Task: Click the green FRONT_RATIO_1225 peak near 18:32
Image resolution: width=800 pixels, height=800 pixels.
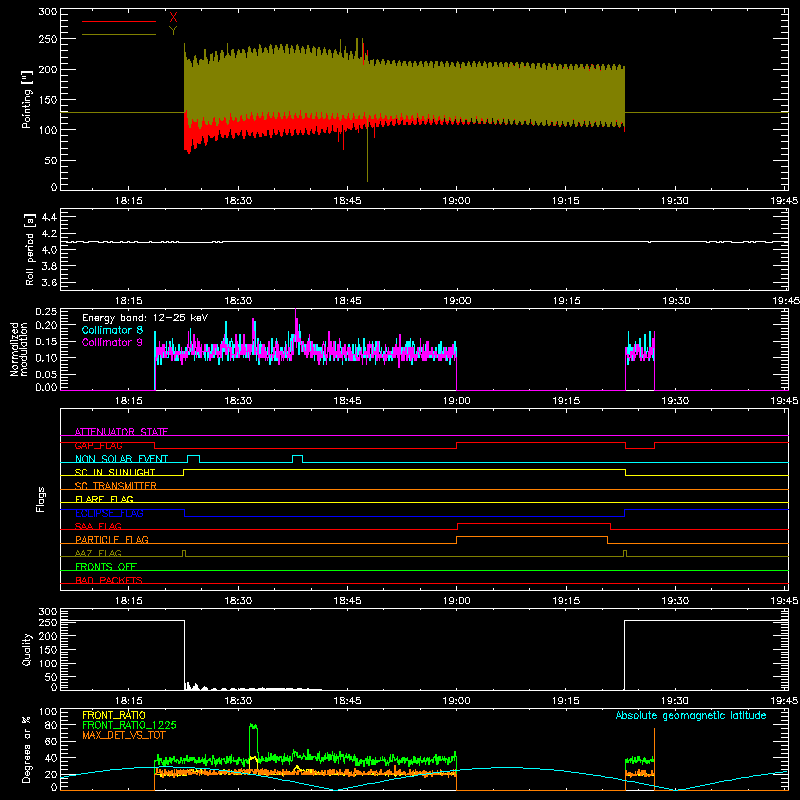Action: [254, 726]
